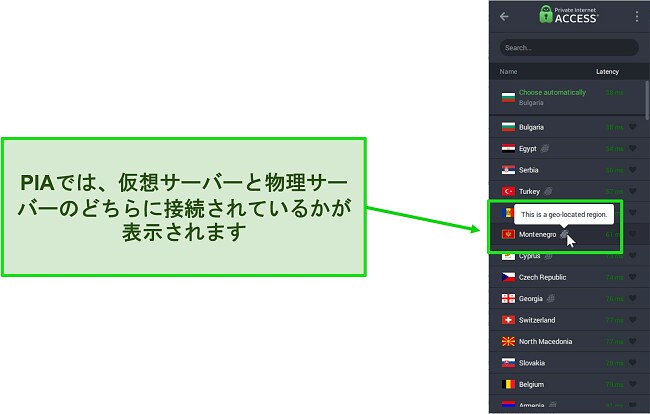The width and height of the screenshot is (650, 414).
Task: Click the Serbia flag icon
Action: point(508,170)
